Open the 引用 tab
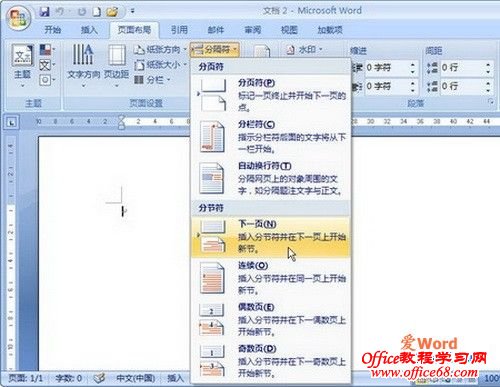The height and width of the screenshot is (387, 500). tap(179, 30)
